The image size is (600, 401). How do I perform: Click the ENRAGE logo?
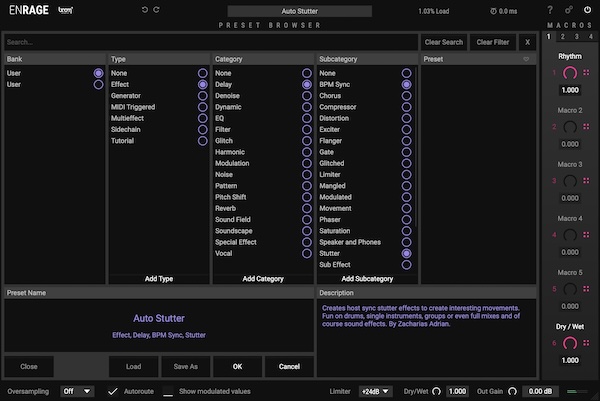(x=29, y=10)
